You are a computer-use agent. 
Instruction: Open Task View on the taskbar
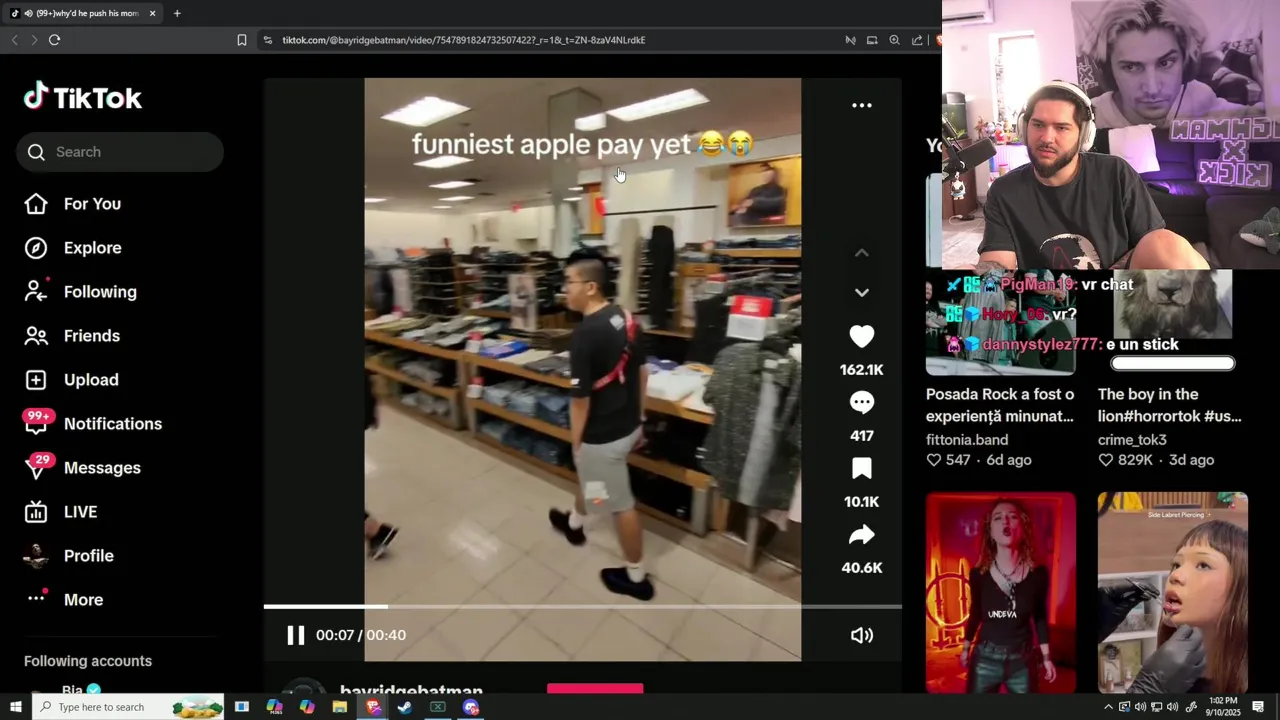click(x=241, y=707)
